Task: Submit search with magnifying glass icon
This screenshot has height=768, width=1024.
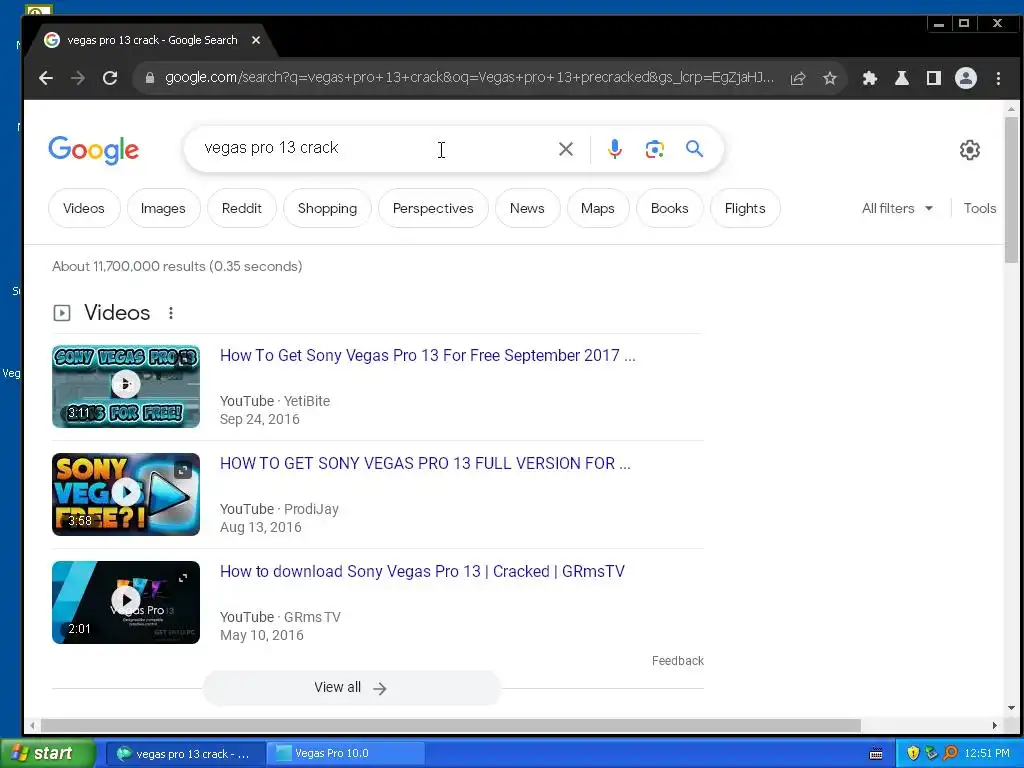Action: 694,149
